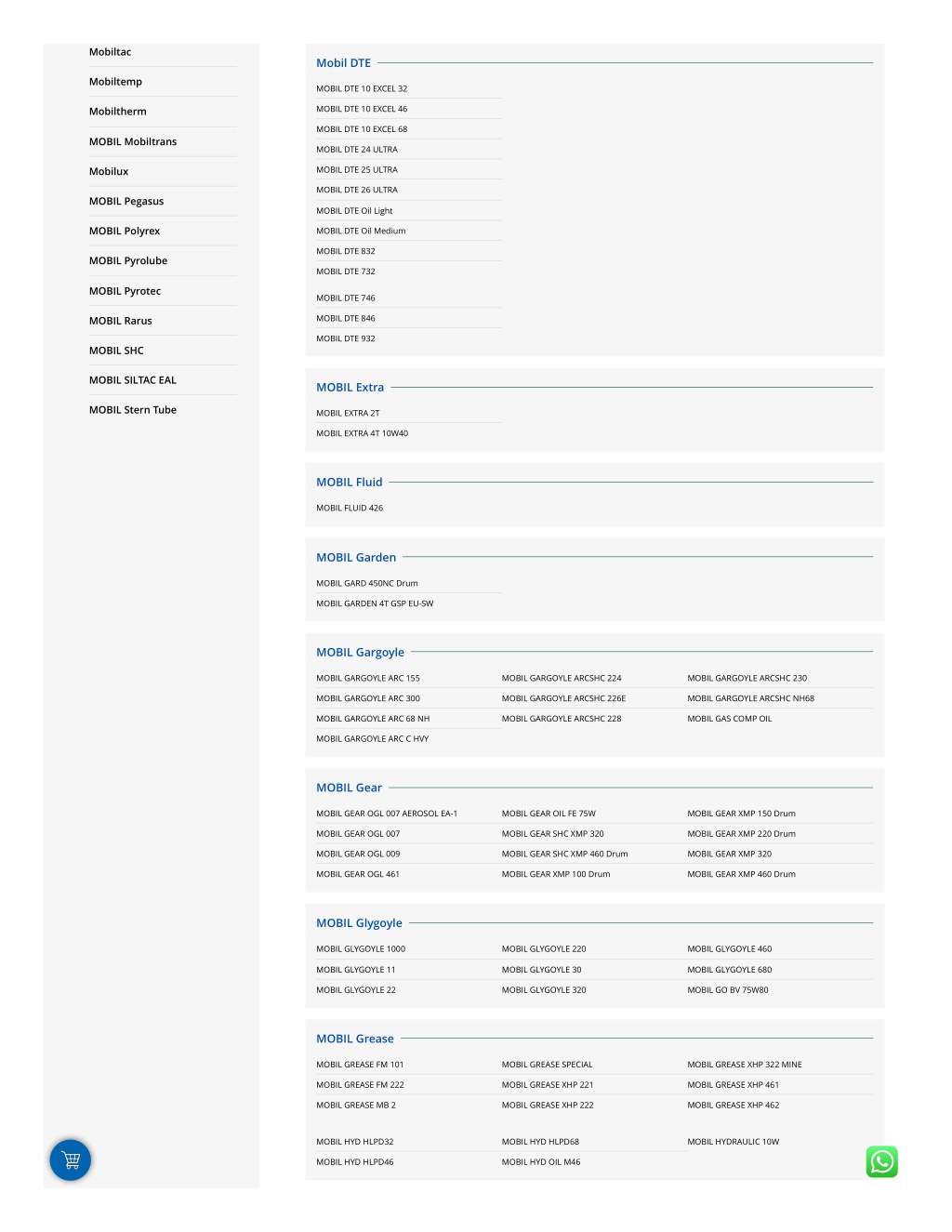This screenshot has width=952, height=1232.
Task: Open MOBIL GREASE FM 101 product
Action: [360, 1065]
